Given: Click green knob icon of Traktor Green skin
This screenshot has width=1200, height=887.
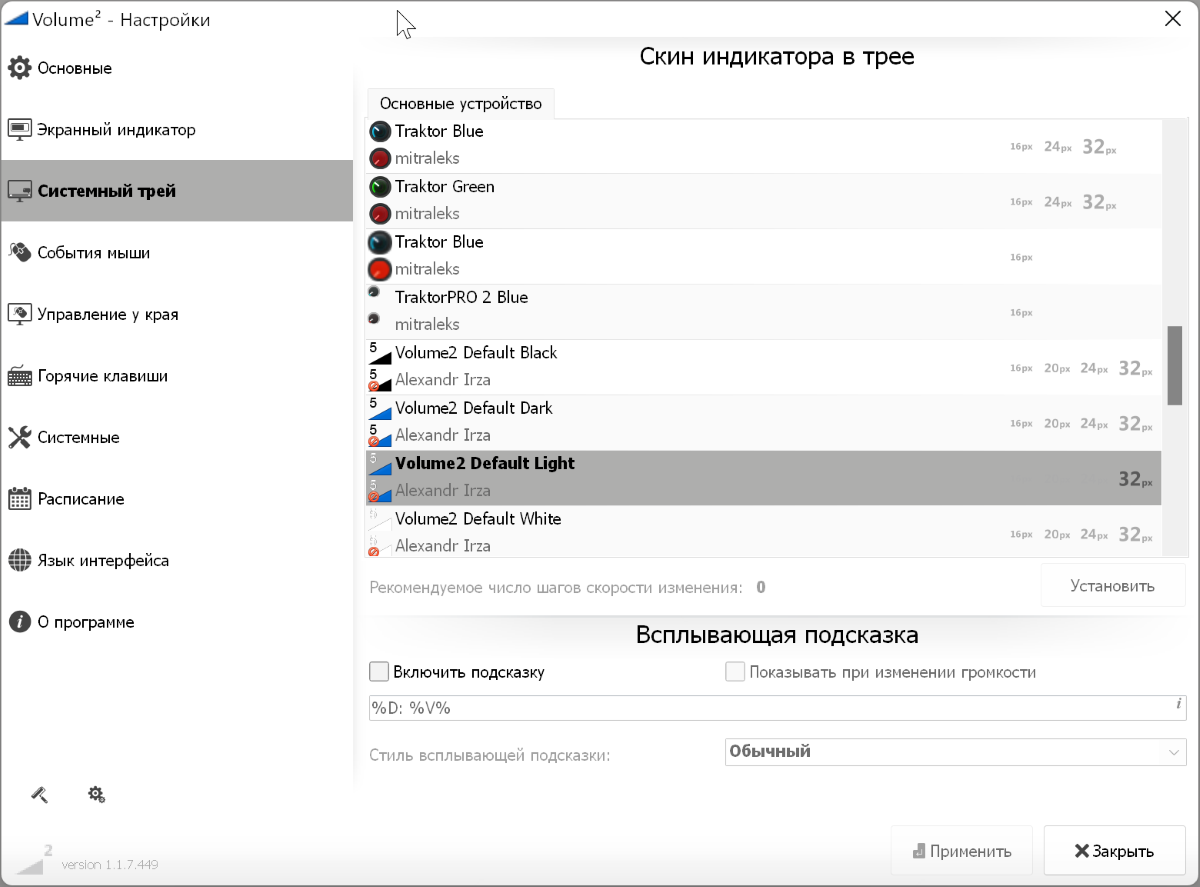Looking at the screenshot, I should click(x=380, y=187).
